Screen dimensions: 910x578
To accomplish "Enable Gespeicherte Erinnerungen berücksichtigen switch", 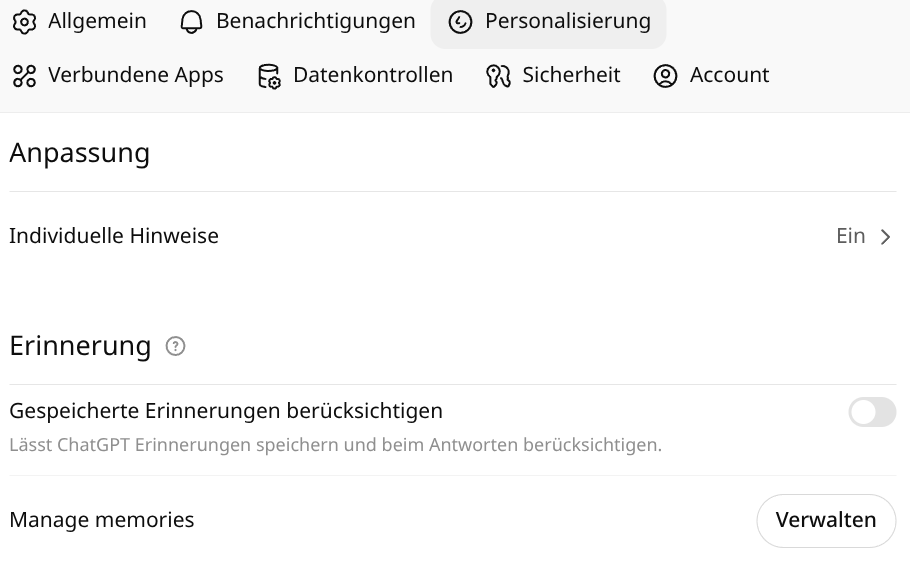I will click(872, 412).
